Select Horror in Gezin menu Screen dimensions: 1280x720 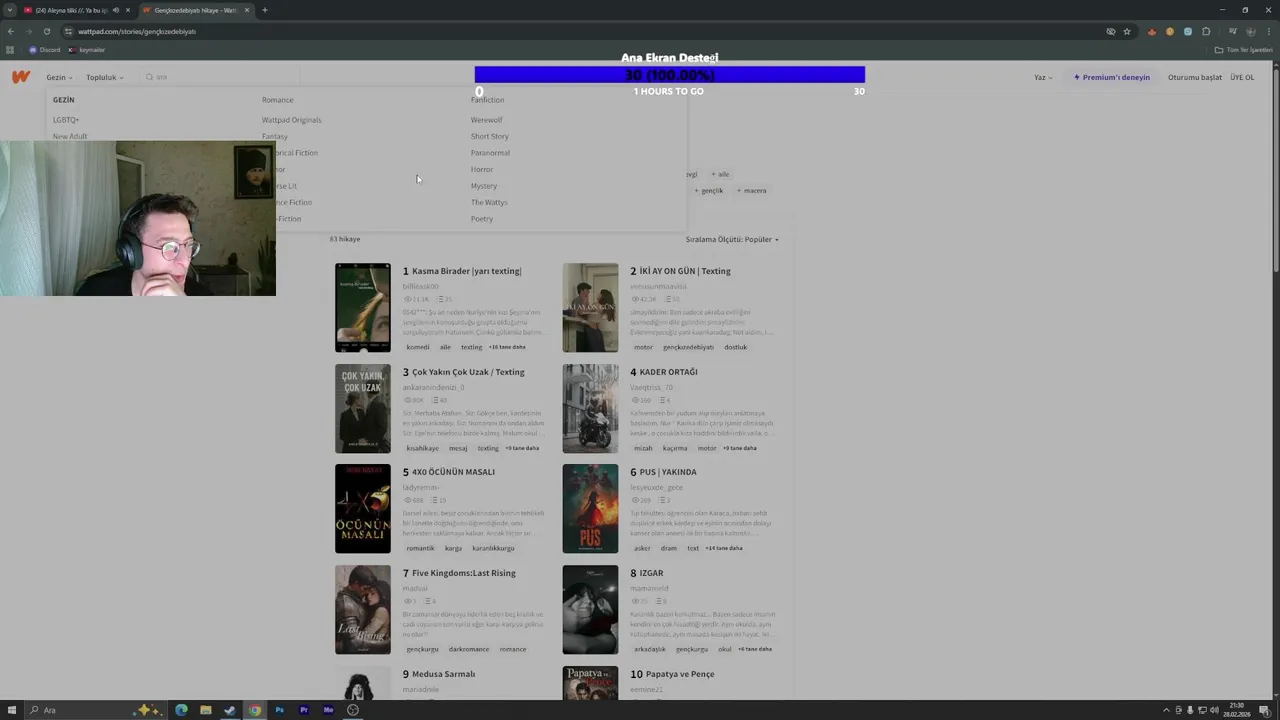click(482, 169)
